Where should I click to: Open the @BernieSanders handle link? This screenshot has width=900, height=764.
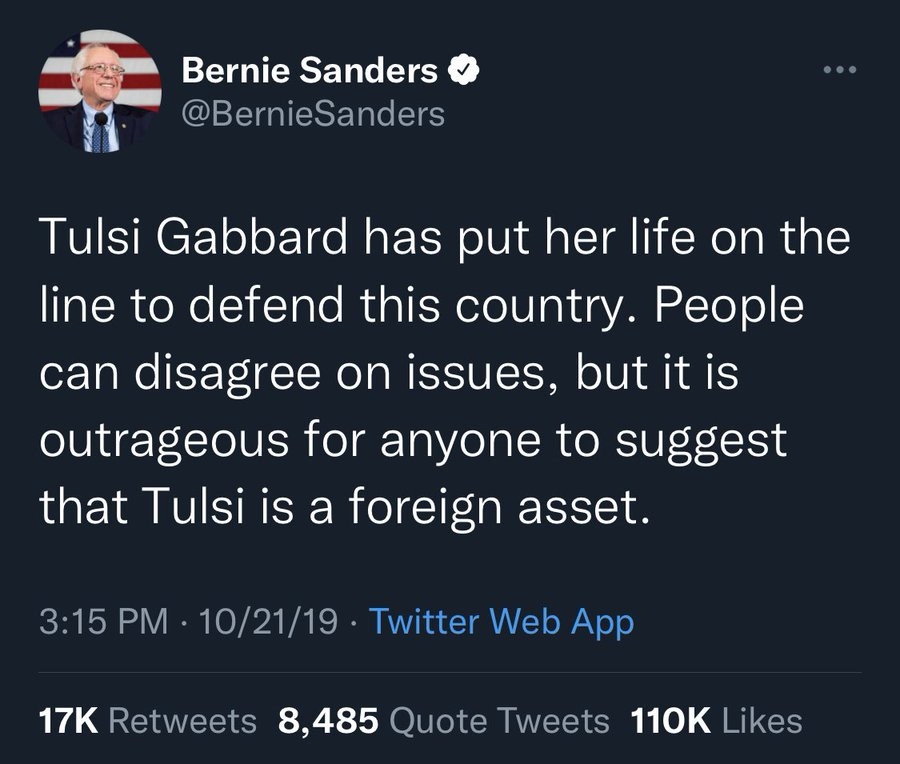[312, 114]
